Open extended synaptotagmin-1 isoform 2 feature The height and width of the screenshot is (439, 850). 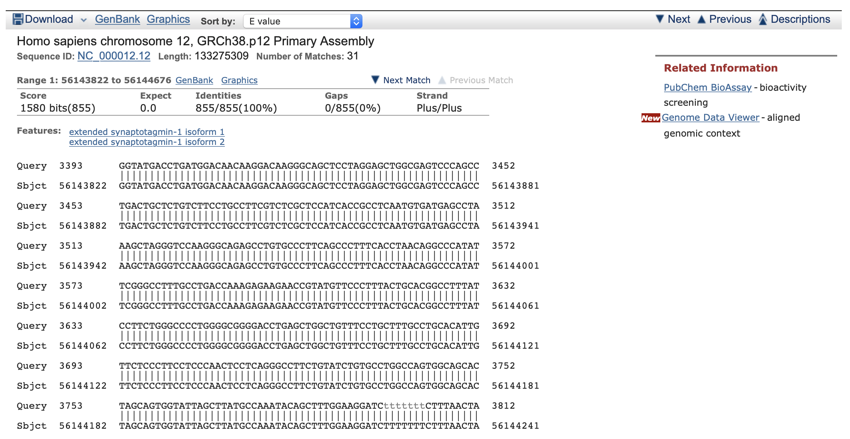click(x=147, y=142)
